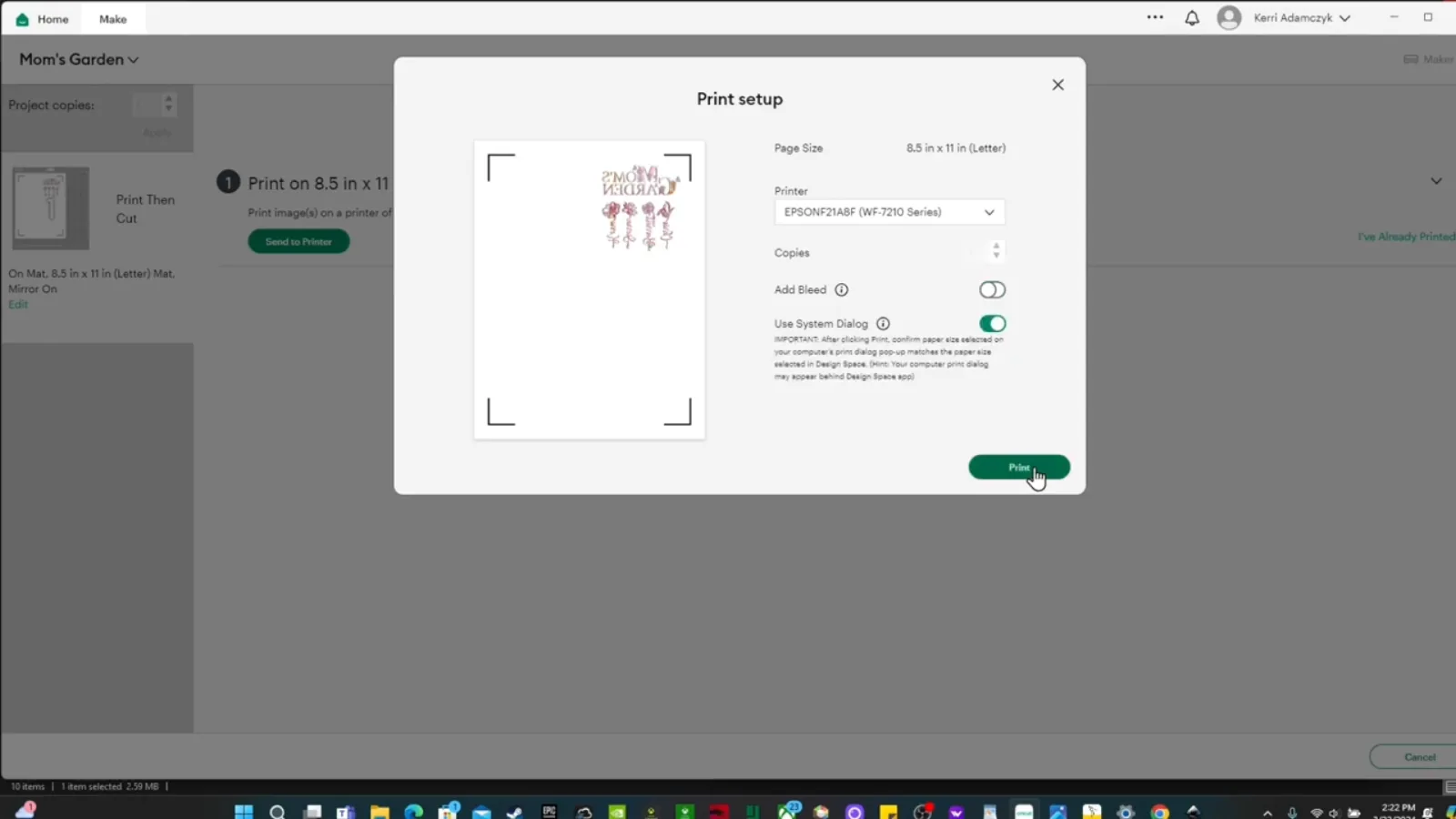Image resolution: width=1456 pixels, height=819 pixels.
Task: Click the Add Bleed info icon
Action: [842, 290]
